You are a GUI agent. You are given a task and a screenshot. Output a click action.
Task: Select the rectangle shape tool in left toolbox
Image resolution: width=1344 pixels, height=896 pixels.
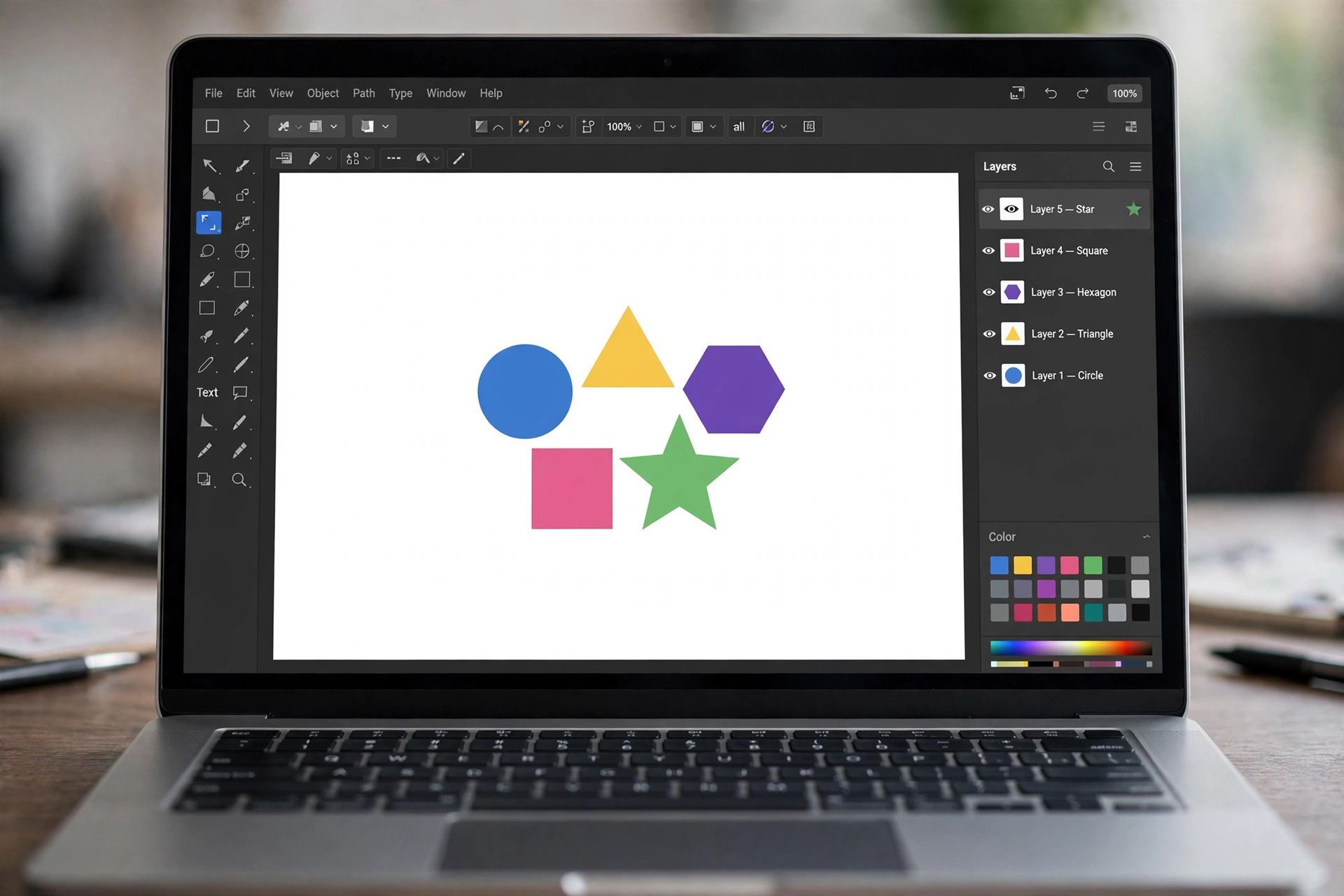tap(207, 308)
